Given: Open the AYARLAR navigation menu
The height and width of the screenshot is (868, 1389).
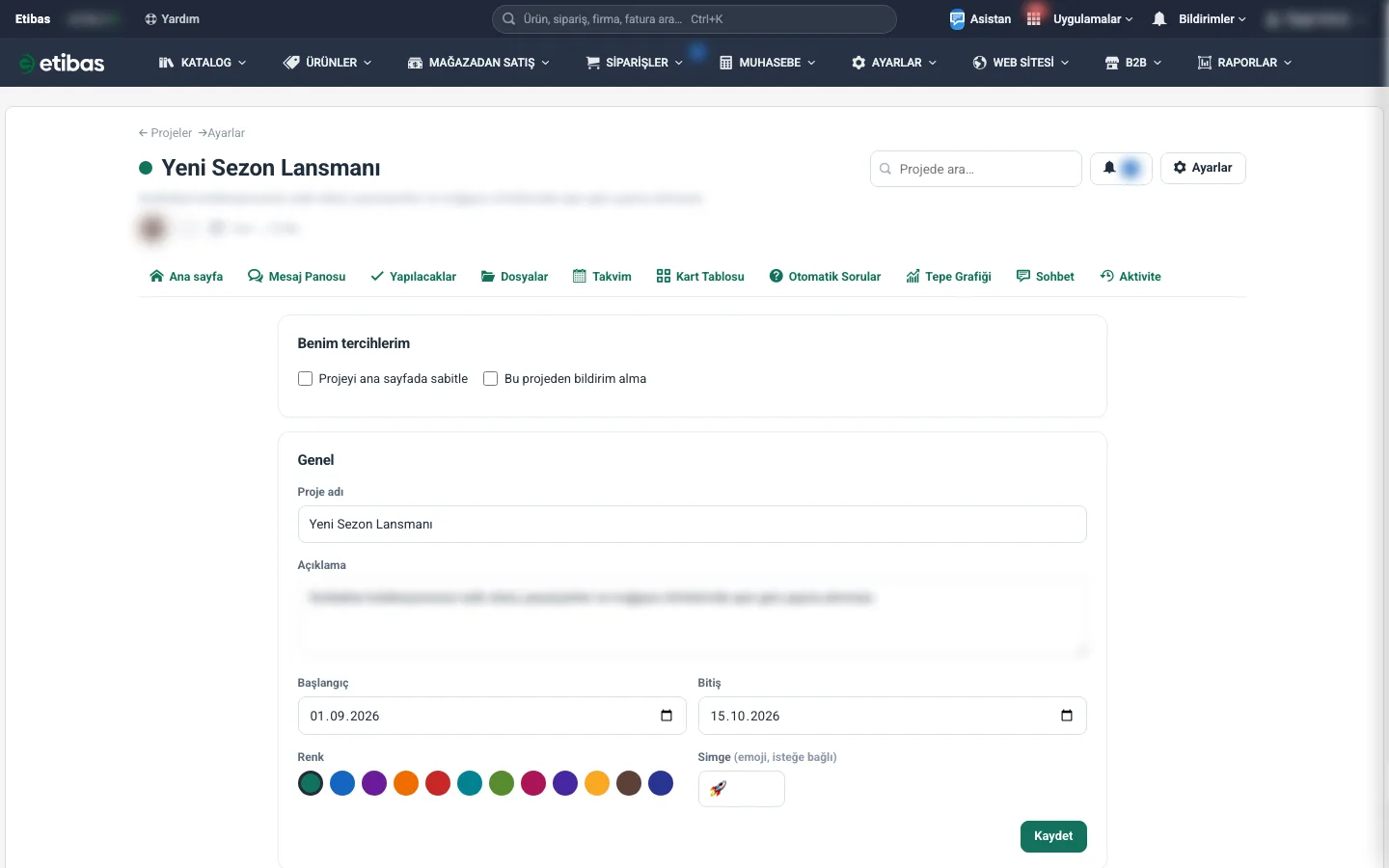Looking at the screenshot, I should click(894, 63).
